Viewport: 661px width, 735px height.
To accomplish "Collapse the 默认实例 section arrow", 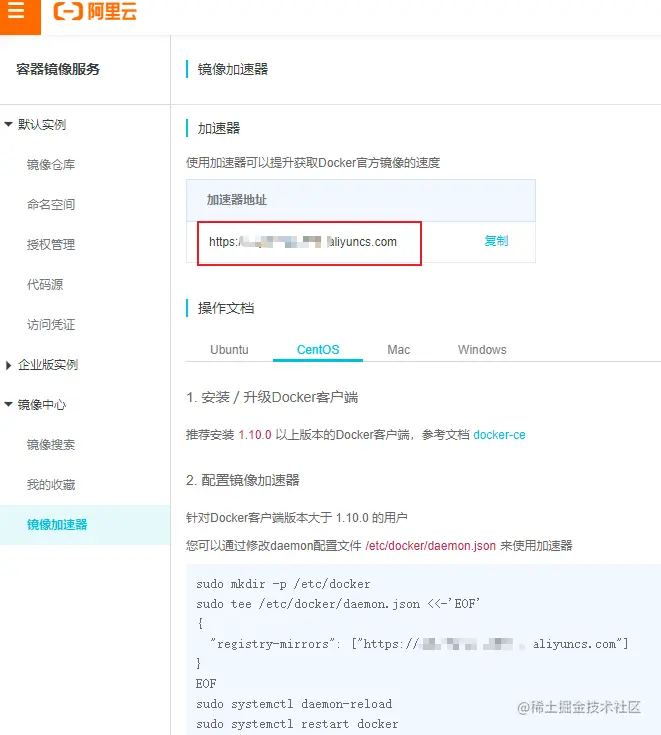I will click(x=8, y=124).
